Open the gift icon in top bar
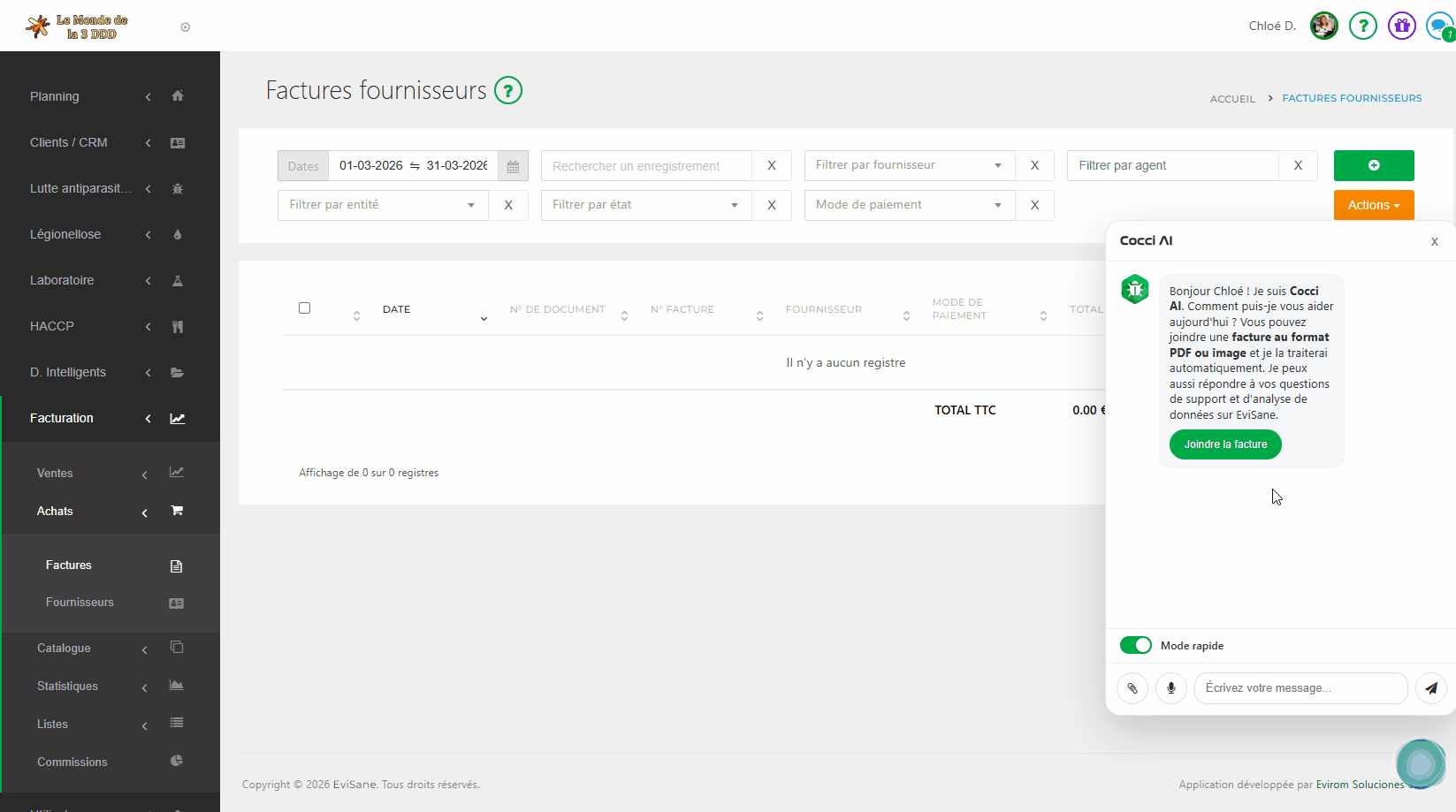This screenshot has height=812, width=1456. [1401, 26]
